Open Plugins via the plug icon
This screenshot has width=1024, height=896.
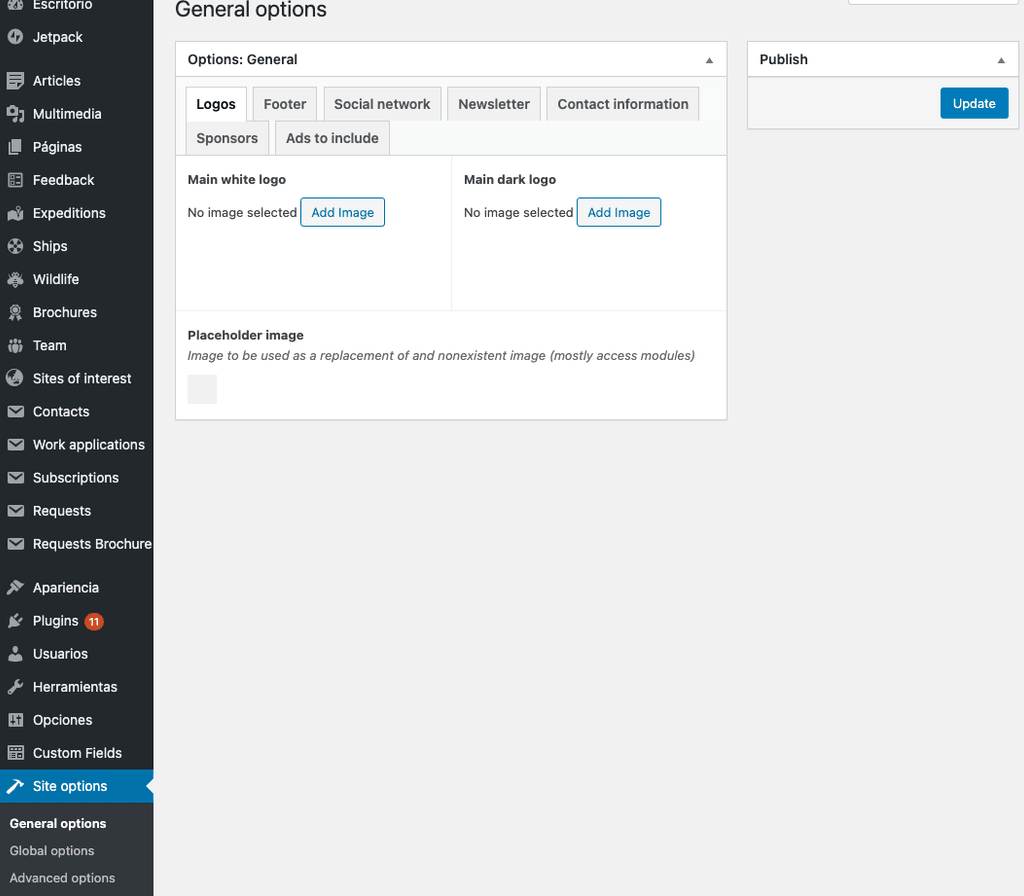[x=15, y=621]
